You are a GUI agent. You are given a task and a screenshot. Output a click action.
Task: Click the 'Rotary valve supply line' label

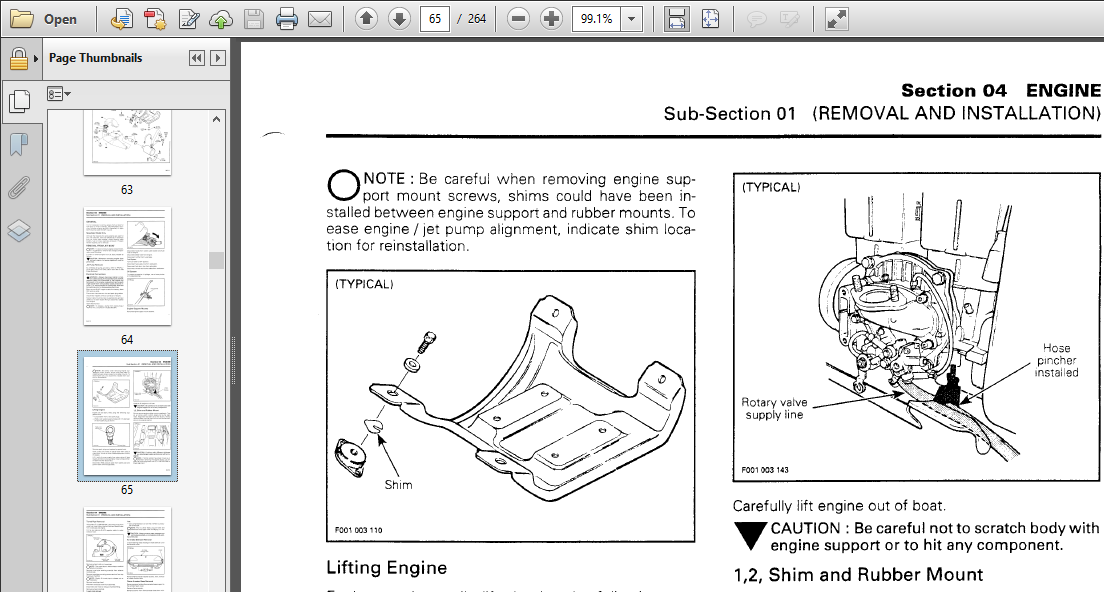(774, 408)
